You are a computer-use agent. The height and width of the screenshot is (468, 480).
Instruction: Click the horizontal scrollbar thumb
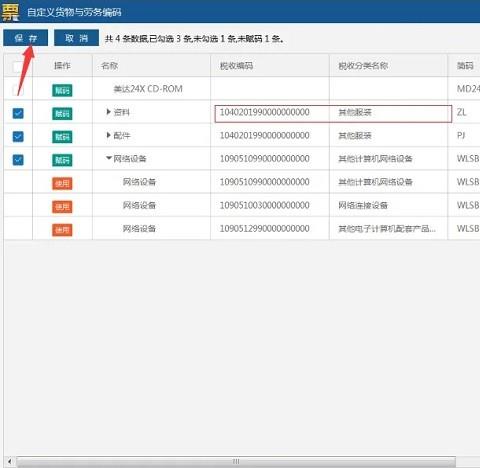pos(236,462)
